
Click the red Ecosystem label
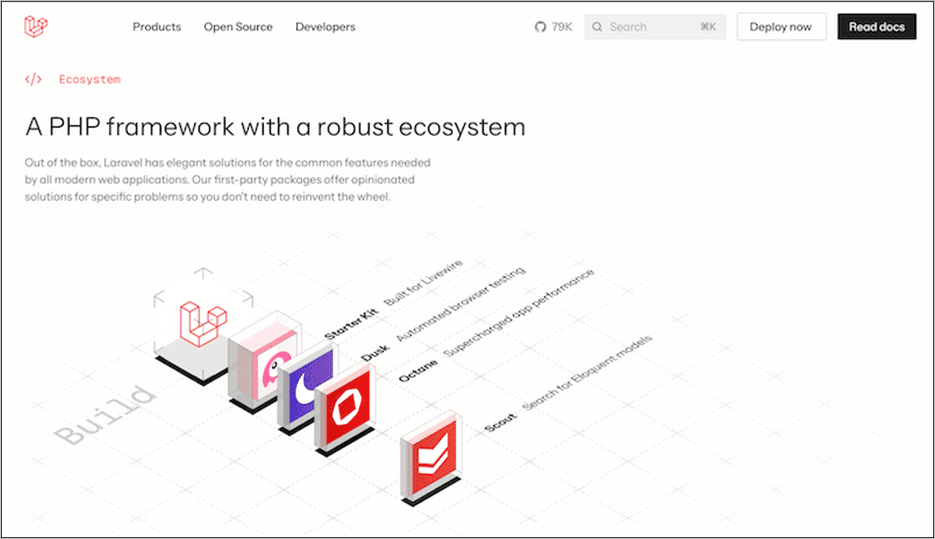[x=89, y=79]
